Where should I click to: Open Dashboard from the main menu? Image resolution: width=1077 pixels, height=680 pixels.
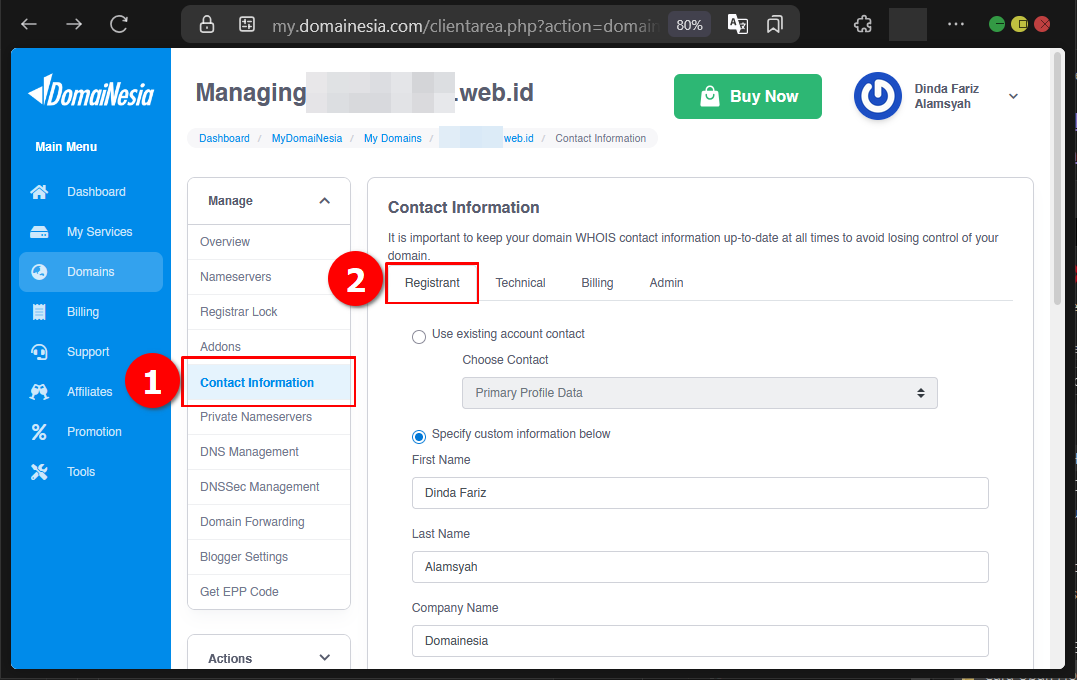[96, 192]
